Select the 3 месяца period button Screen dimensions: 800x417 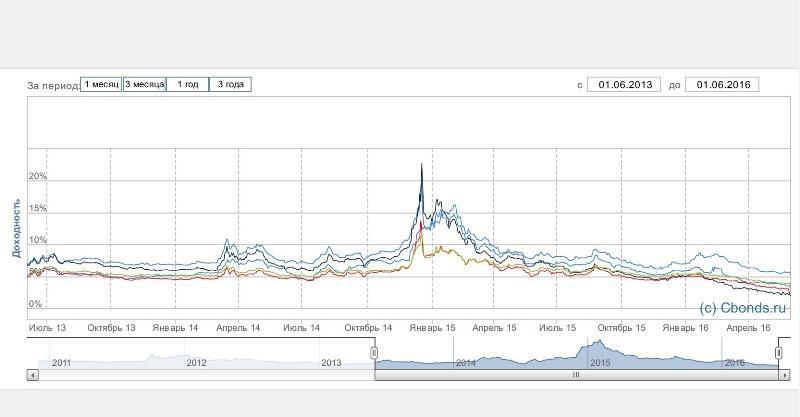pyautogui.click(x=144, y=84)
